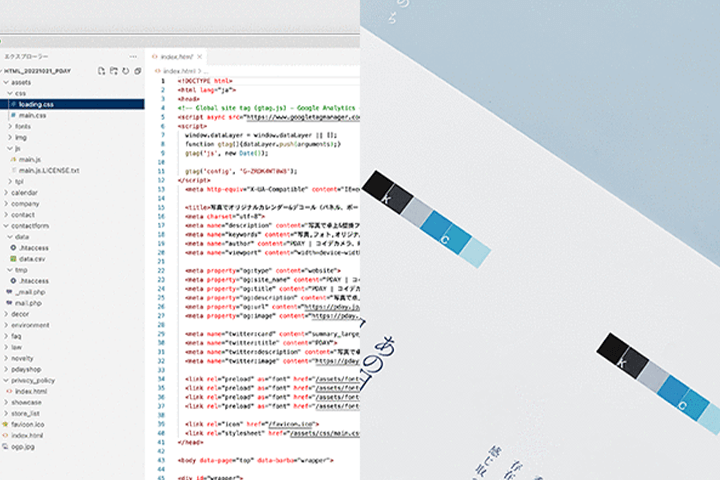Click the <!DOCTYPE html> text on line 1
This screenshot has height=480, width=720.
pyautogui.click(x=205, y=81)
